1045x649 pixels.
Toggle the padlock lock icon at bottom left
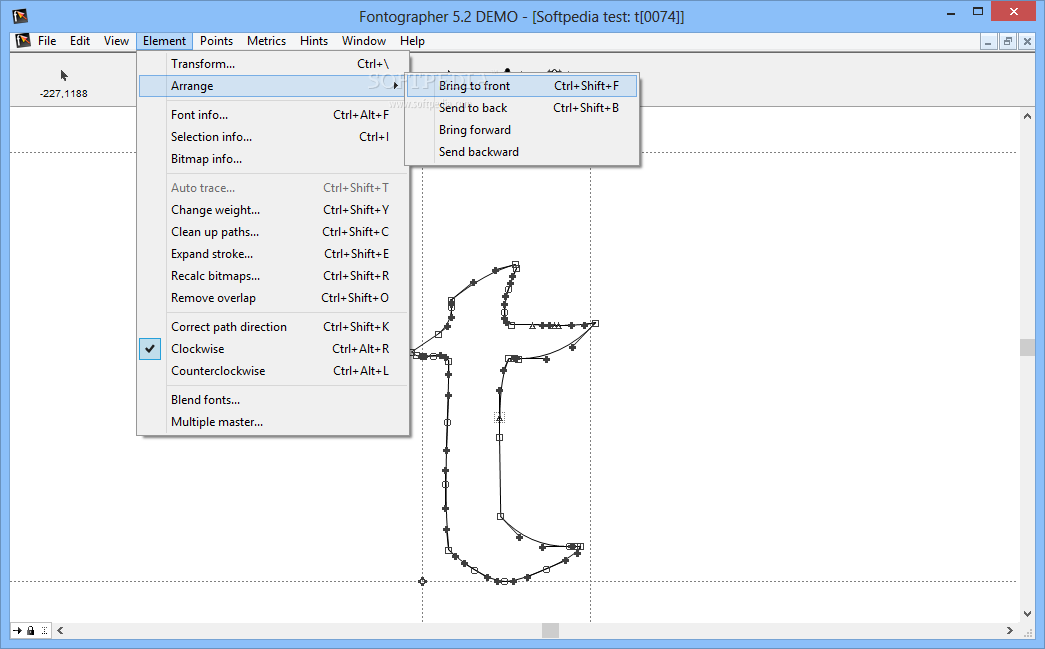point(31,630)
